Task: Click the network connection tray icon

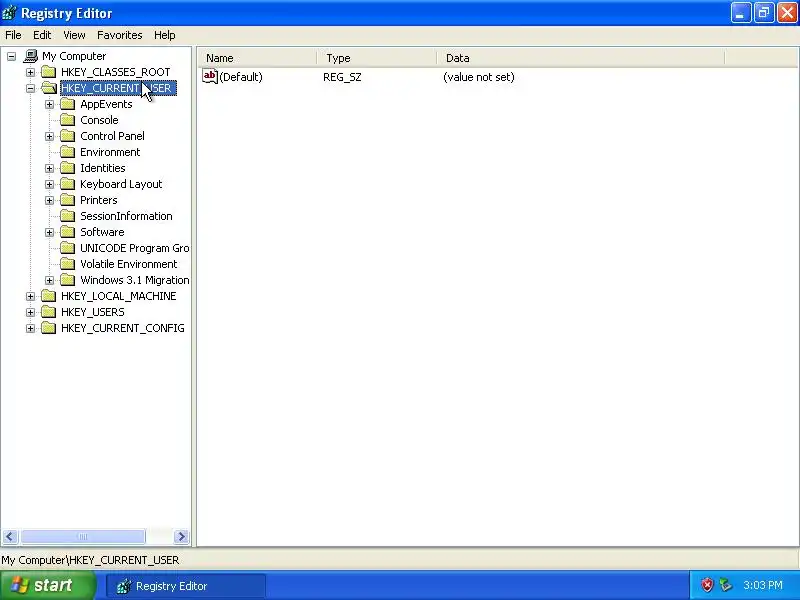Action: (726, 585)
